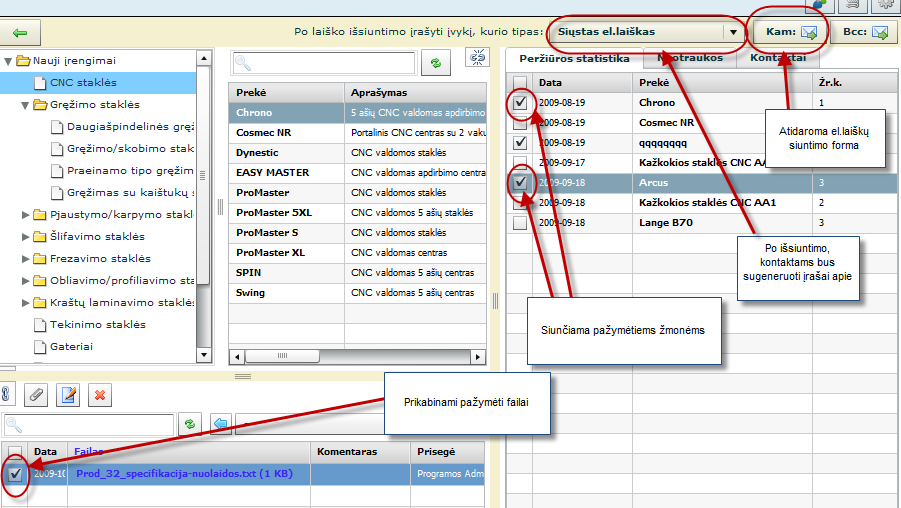Select the Gateriai tree item
This screenshot has height=508, width=901.
[71, 347]
